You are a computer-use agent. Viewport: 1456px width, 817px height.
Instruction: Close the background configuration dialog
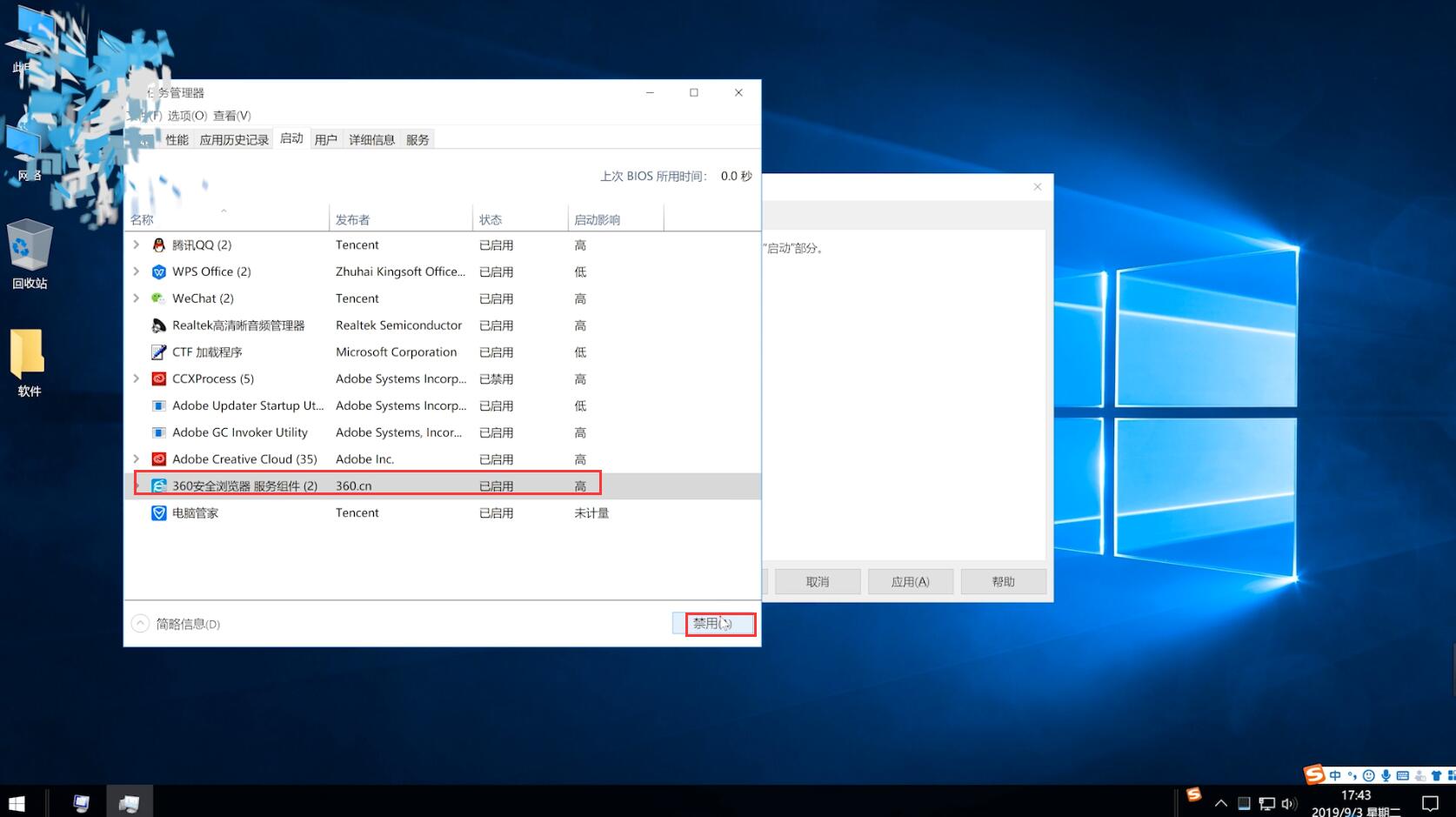pos(1038,187)
